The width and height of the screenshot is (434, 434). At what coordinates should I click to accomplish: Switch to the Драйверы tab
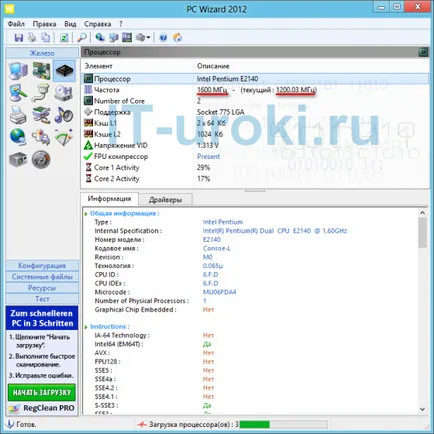(x=165, y=200)
